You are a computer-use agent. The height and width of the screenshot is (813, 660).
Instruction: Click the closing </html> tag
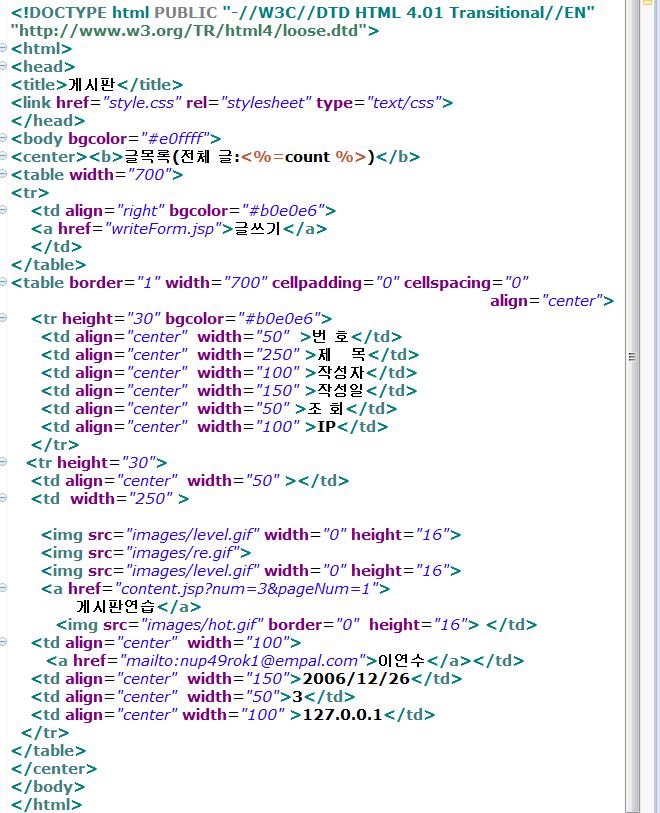click(x=46, y=805)
